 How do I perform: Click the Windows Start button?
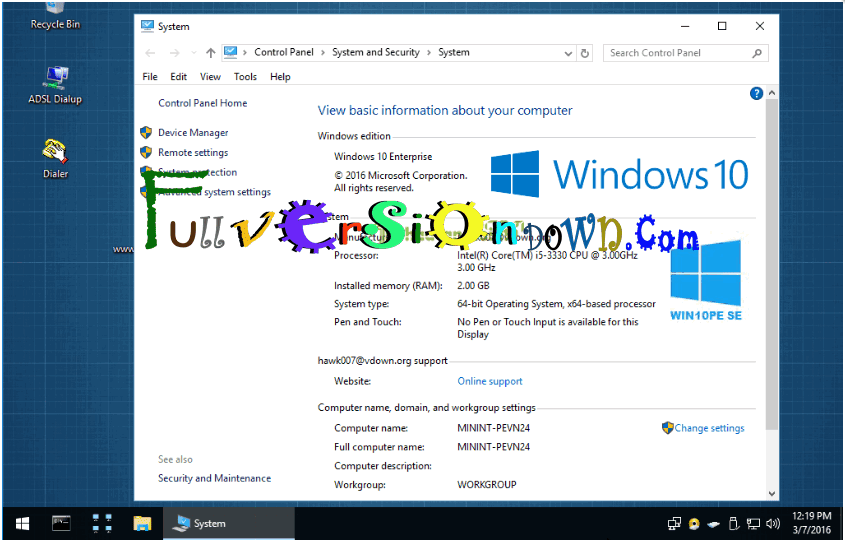[22, 523]
